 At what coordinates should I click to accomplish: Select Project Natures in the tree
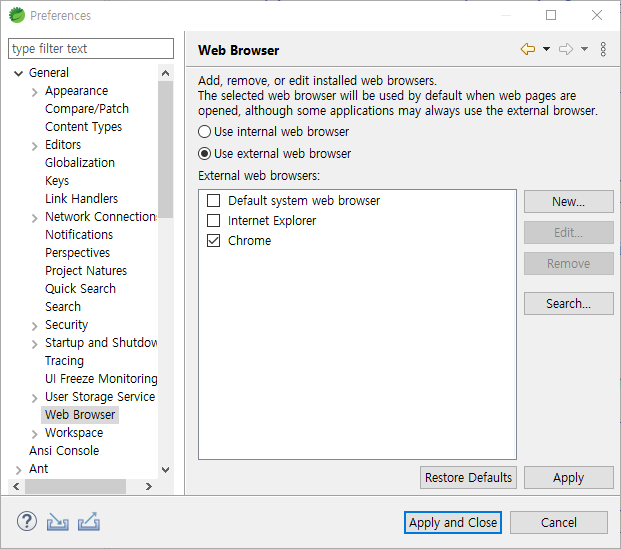point(86,271)
